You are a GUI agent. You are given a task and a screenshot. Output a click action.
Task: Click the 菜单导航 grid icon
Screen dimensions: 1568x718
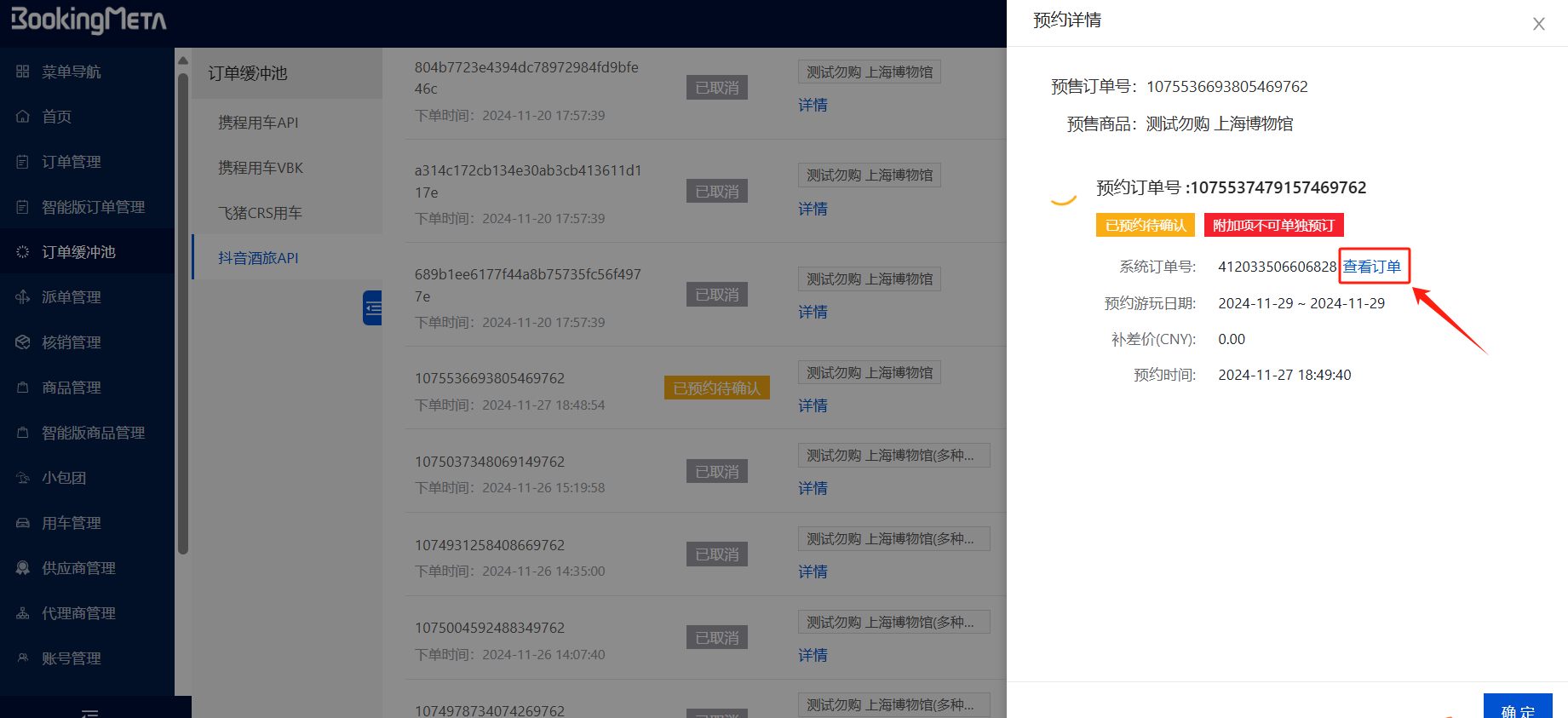(x=23, y=72)
